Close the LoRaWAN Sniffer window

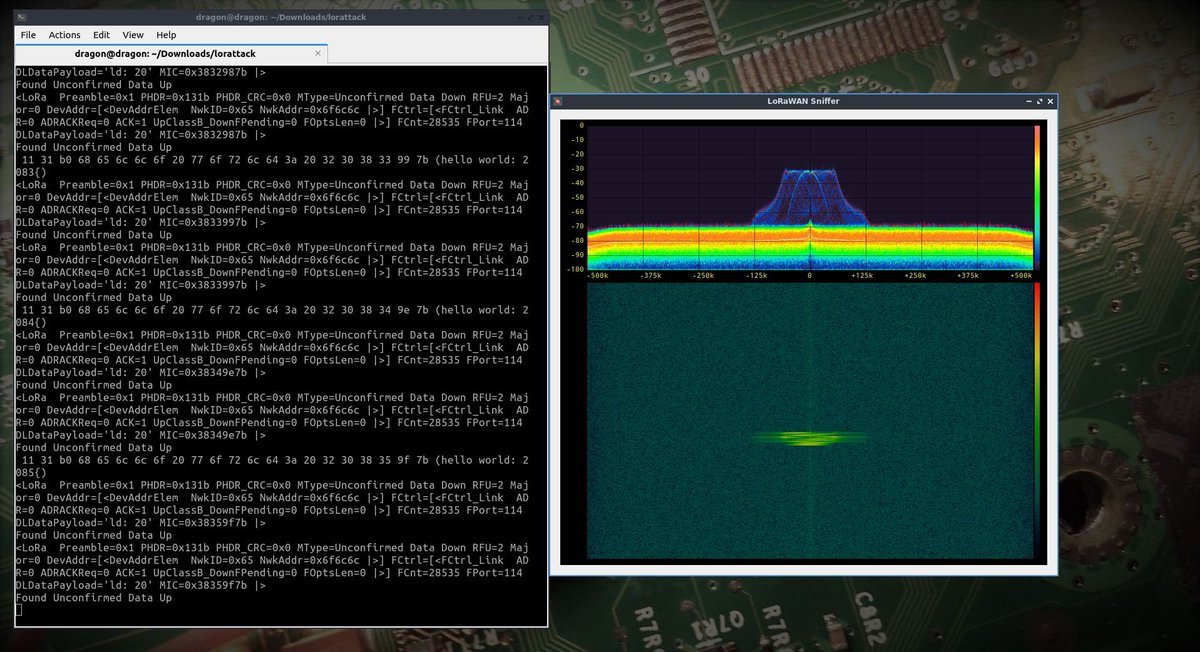click(1050, 101)
